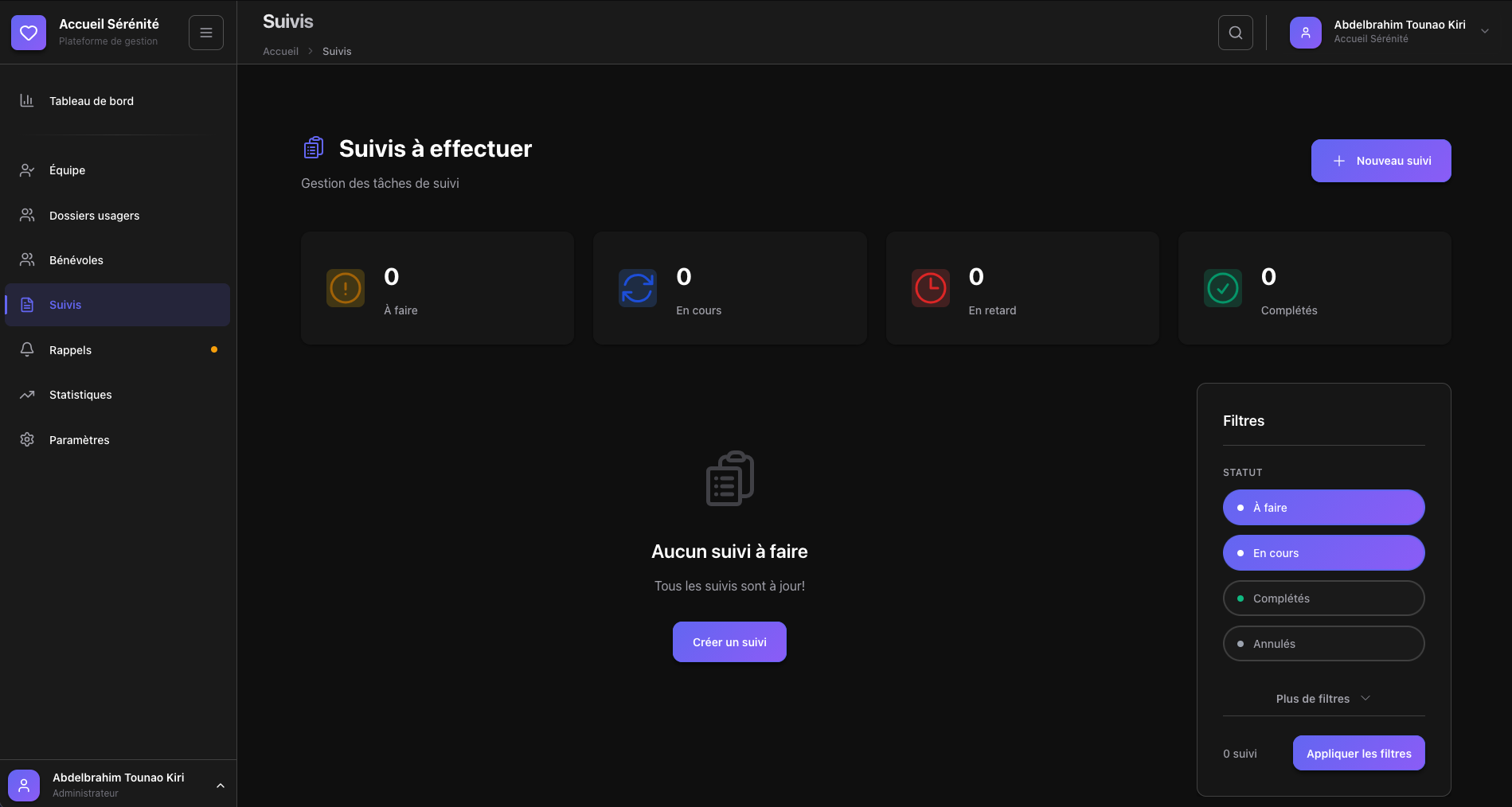
Task: Enable the Complétés status filter
Action: pyautogui.click(x=1323, y=598)
